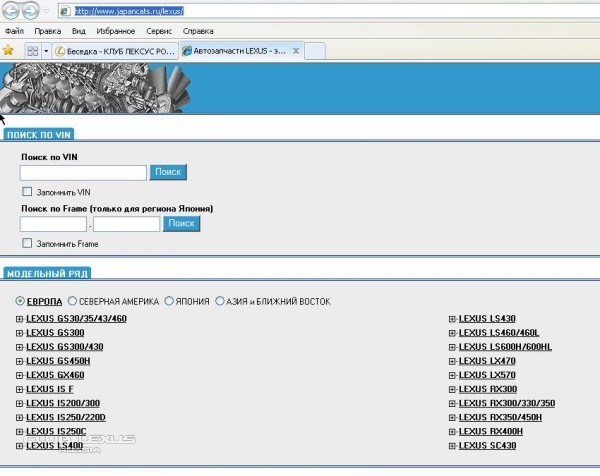Expand the LEXUS LS430 plus icon
This screenshot has width=600, height=476.
pyautogui.click(x=452, y=319)
